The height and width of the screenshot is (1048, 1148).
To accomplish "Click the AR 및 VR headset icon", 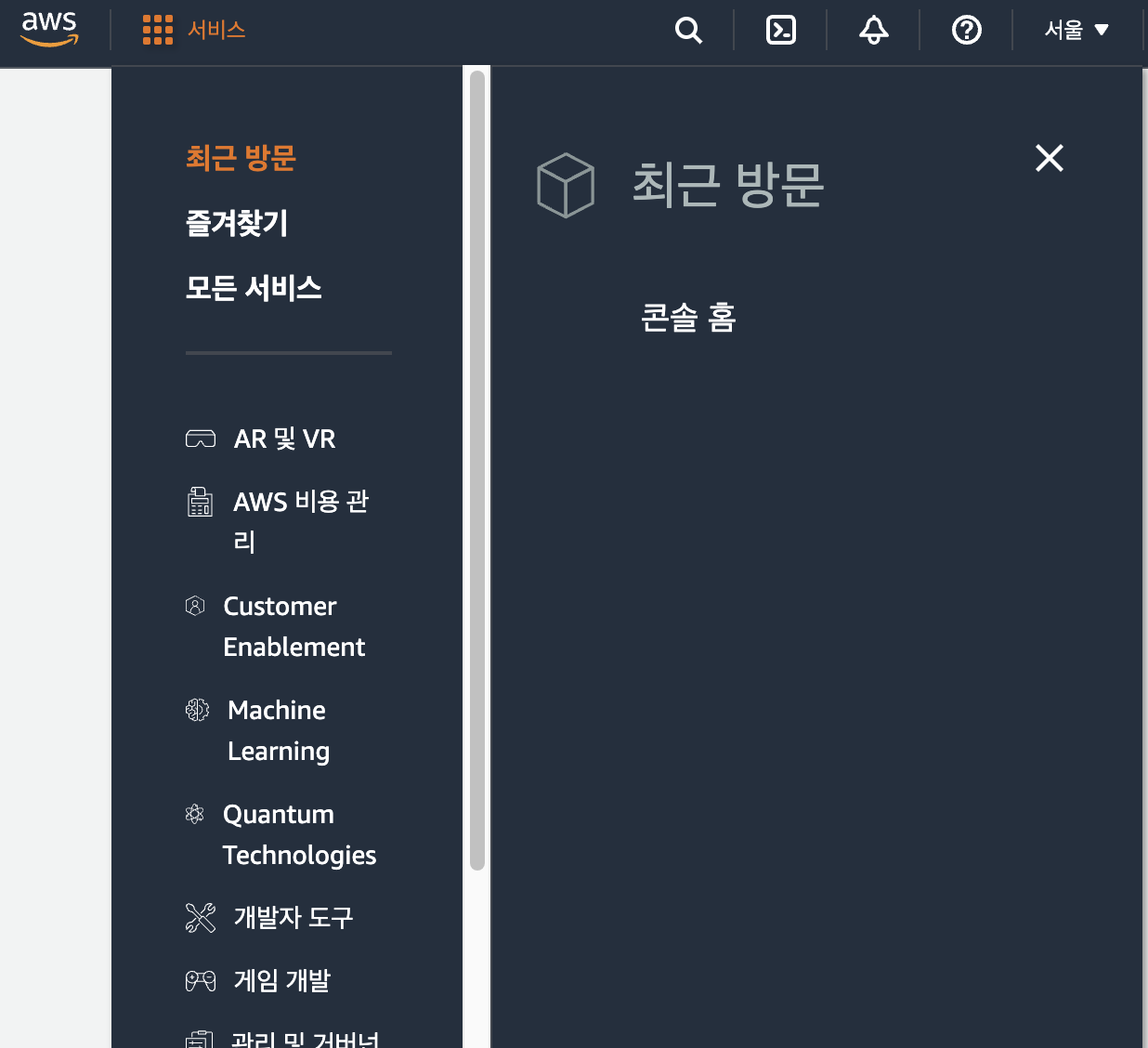I will point(201,439).
